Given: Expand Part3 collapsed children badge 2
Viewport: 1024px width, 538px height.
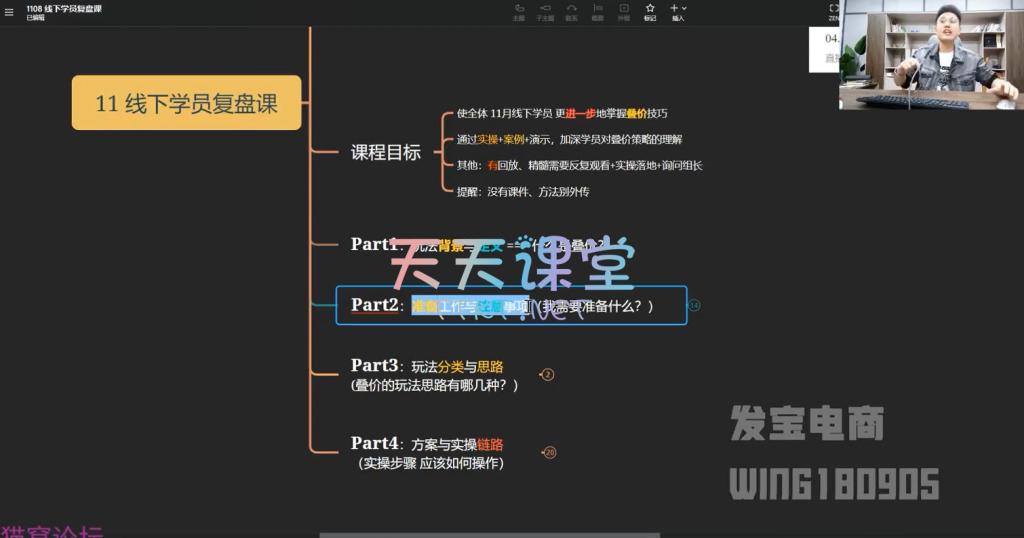Looking at the screenshot, I should pos(547,375).
